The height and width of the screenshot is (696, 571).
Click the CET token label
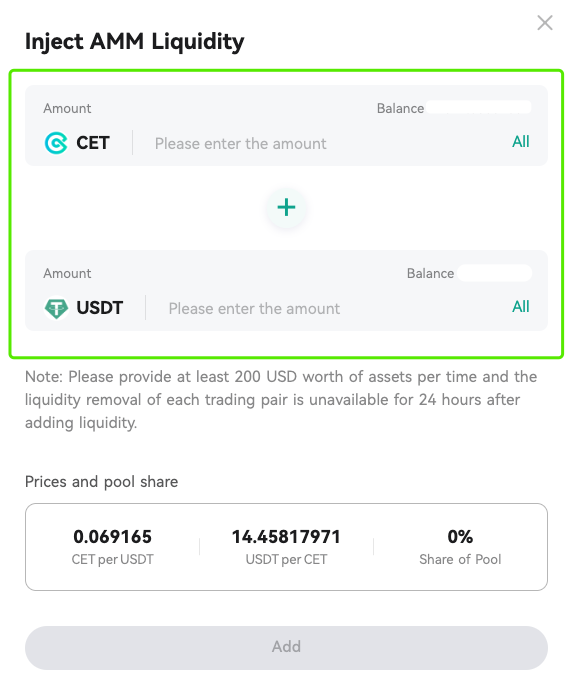point(93,143)
